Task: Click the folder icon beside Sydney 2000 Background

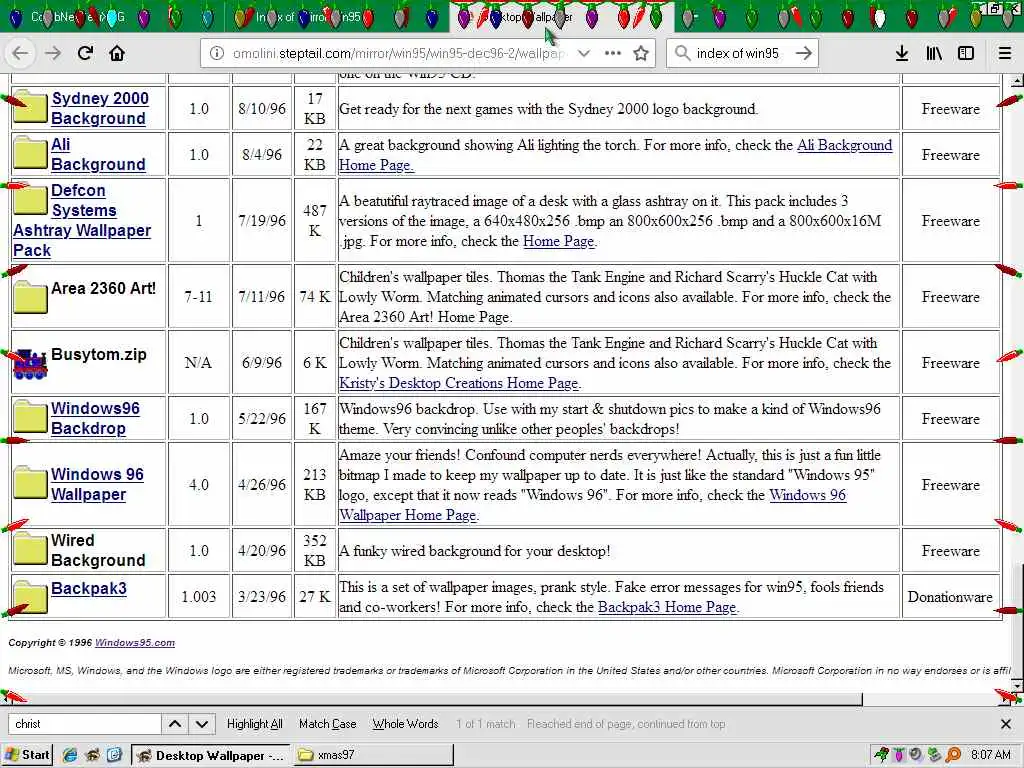Action: click(30, 108)
